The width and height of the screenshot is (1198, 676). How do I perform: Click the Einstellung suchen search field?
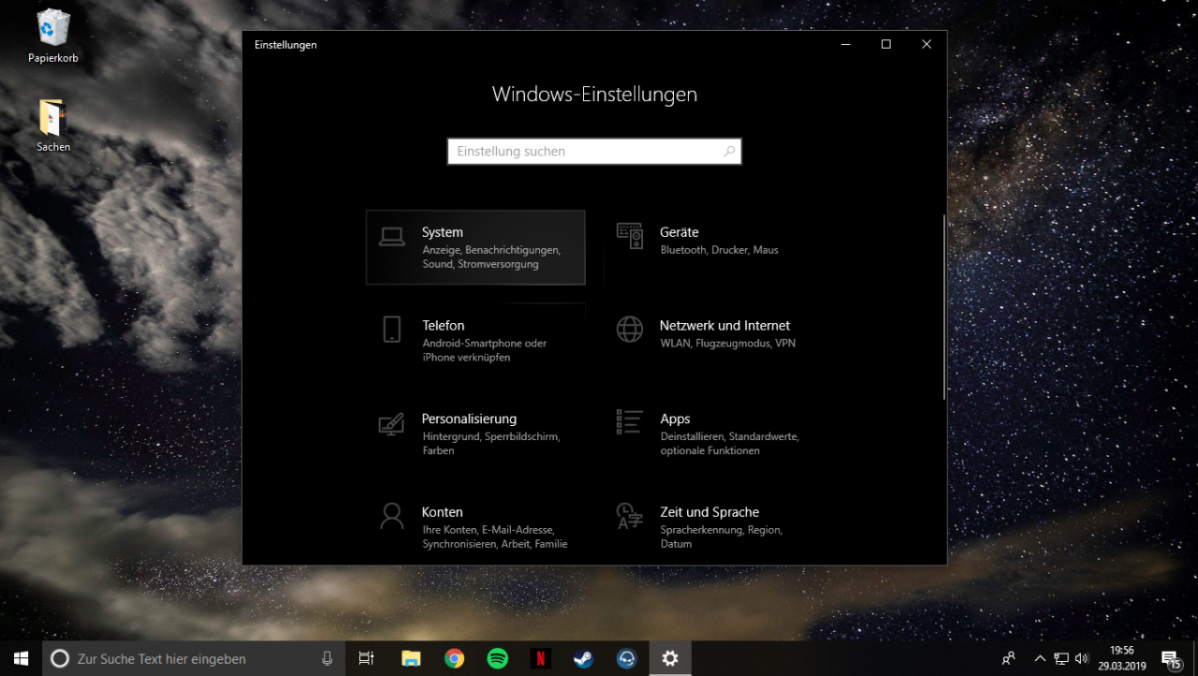tap(594, 151)
